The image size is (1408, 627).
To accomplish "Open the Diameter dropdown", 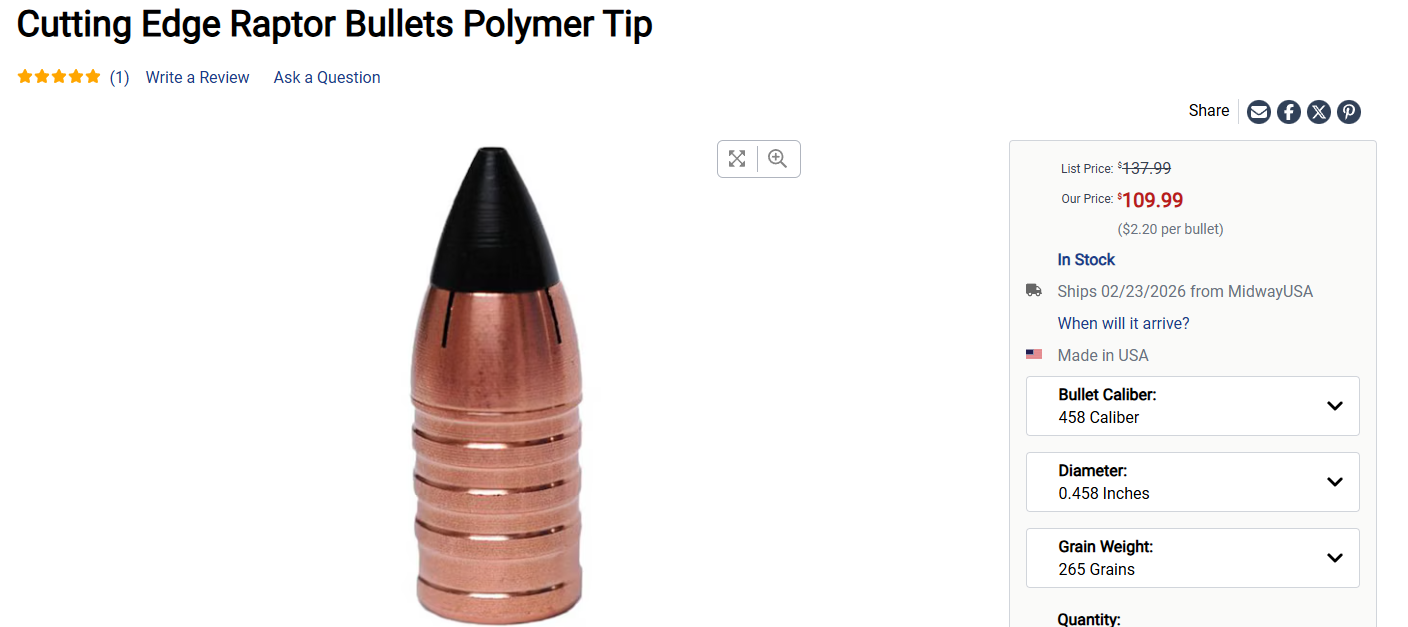I will pos(1192,482).
